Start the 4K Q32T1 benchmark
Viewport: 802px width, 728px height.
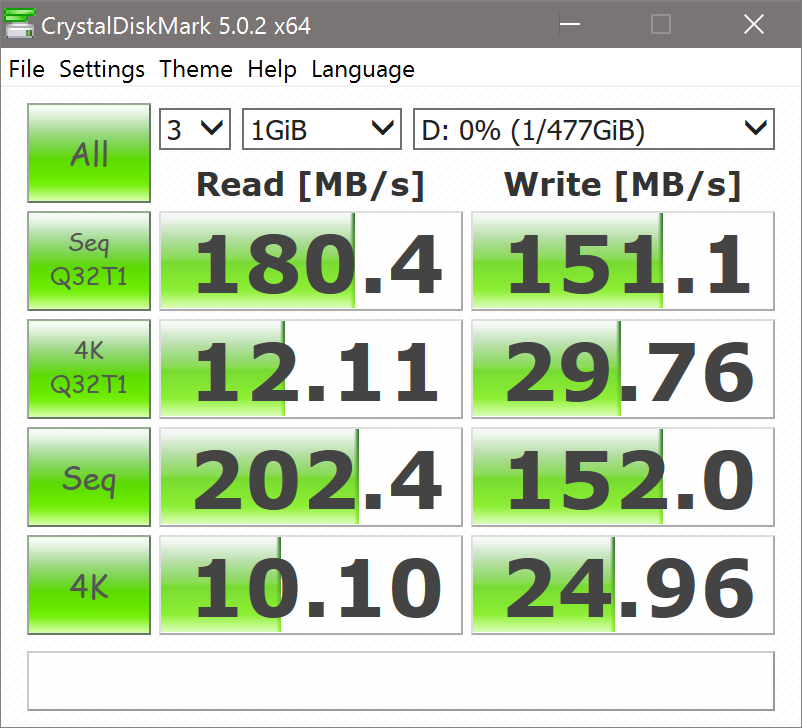(x=89, y=369)
